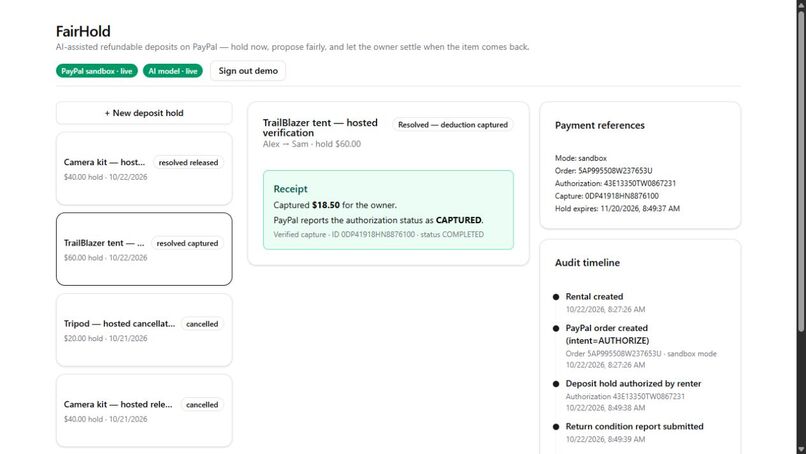Create a new deposit hold

144,113
